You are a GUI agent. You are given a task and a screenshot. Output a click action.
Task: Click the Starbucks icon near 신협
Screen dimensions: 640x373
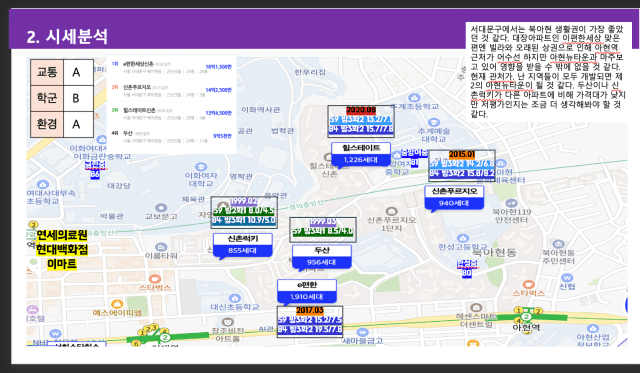click(529, 284)
